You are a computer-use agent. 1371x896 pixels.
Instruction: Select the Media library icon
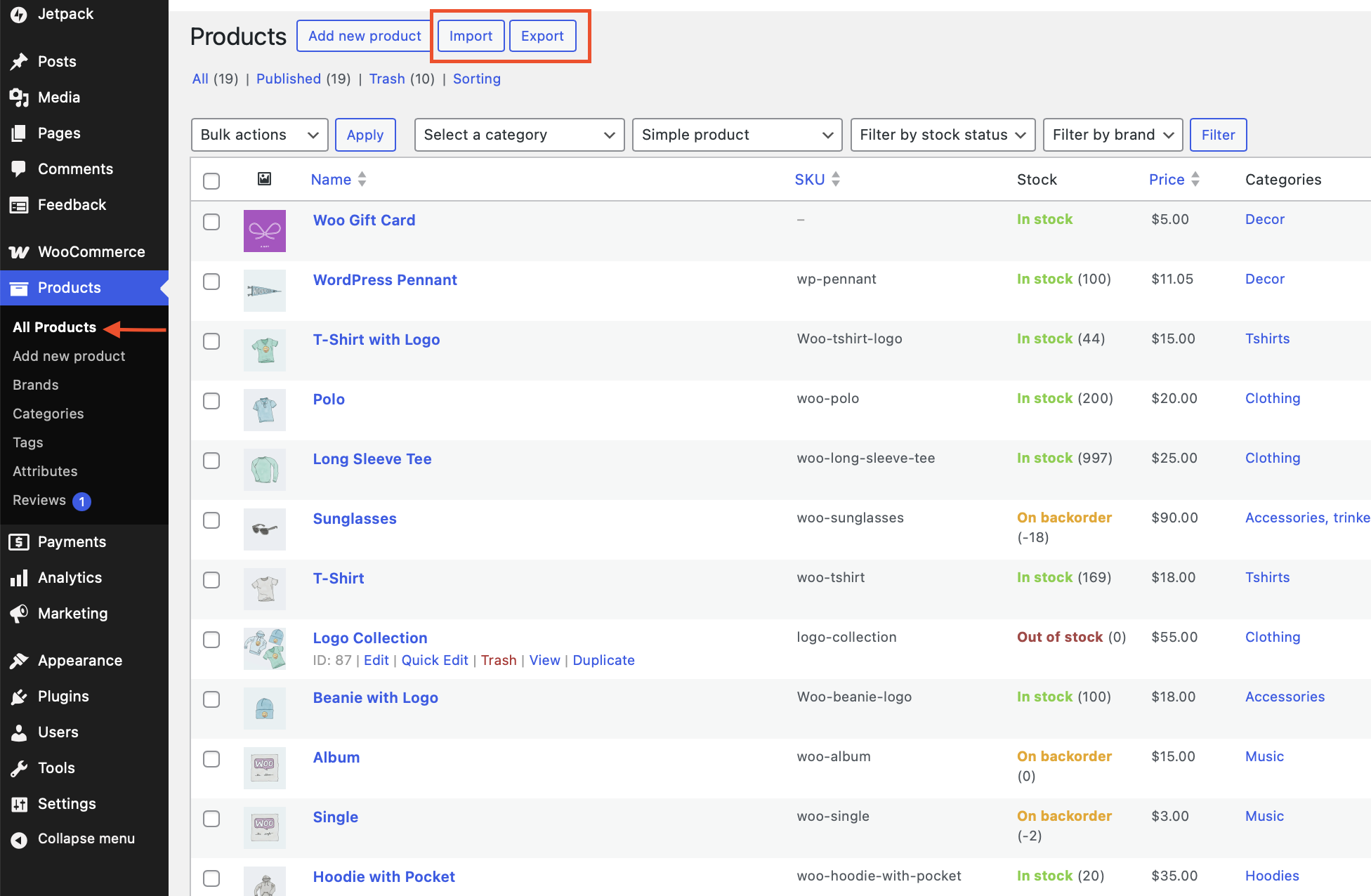[19, 97]
